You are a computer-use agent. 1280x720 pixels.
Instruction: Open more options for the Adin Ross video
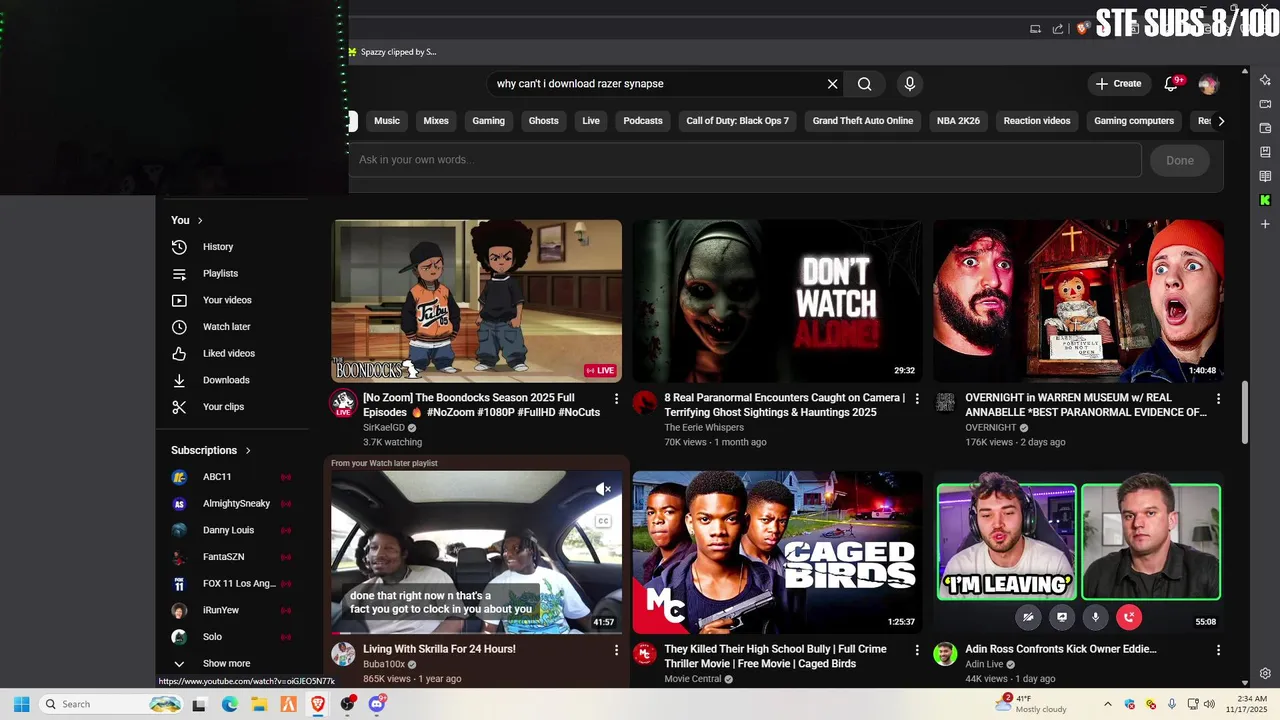(1218, 650)
